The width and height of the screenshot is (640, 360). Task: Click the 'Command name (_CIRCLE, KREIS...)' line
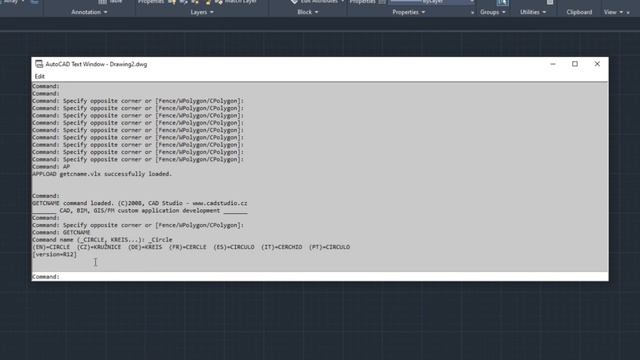(102, 240)
